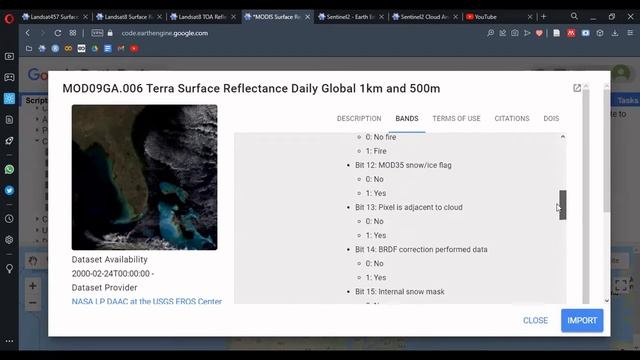Image resolution: width=640 pixels, height=360 pixels.
Task: Search open tabs magnifier icon
Action: pyautogui.click(x=574, y=16)
